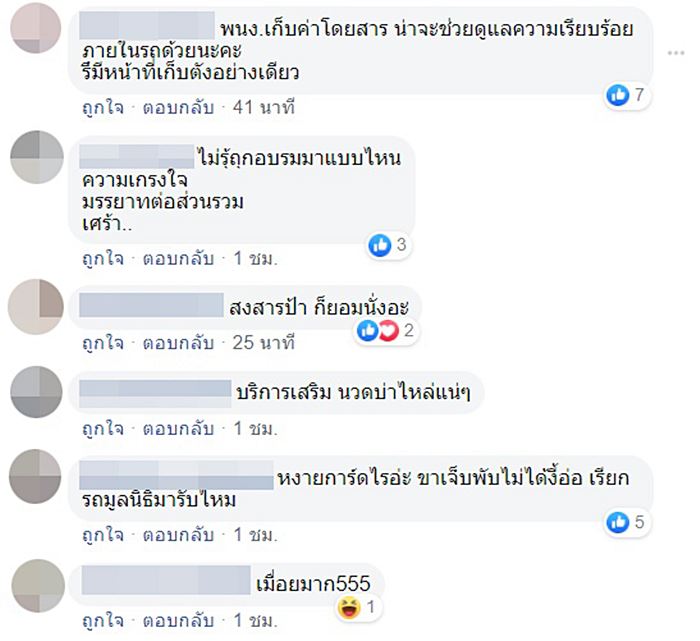Reply to the 'เมื่อยมาก555' comment
This screenshot has width=700, height=641.
[178, 620]
